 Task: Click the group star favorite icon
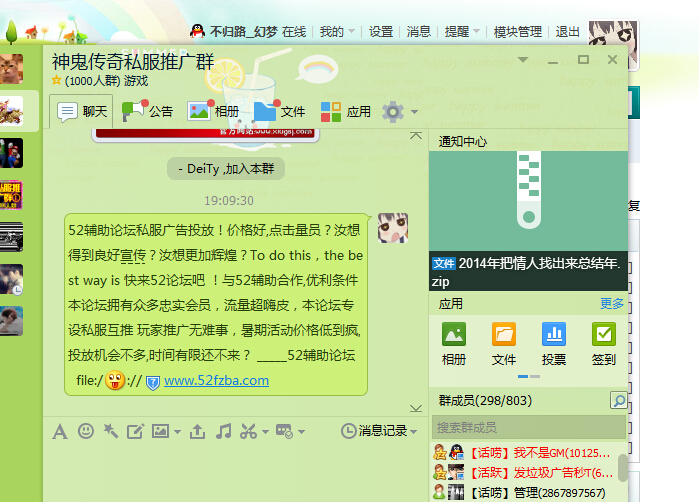[56, 80]
